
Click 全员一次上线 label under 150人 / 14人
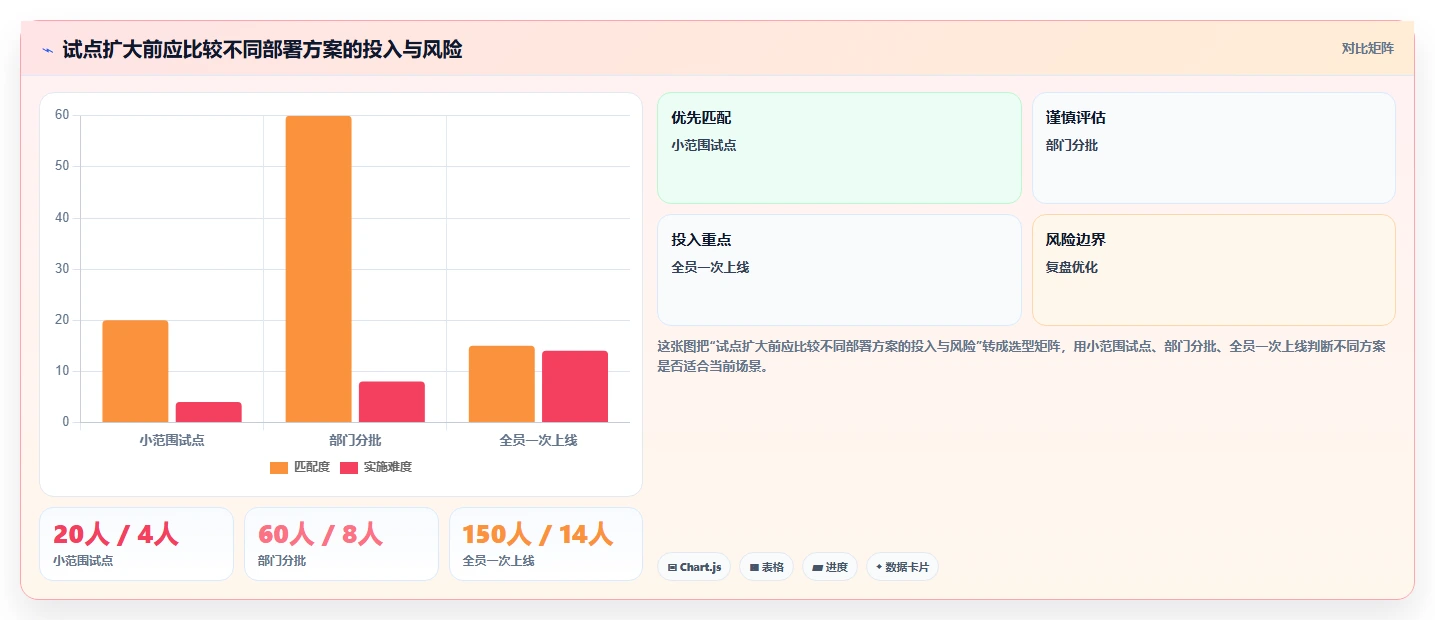tap(499, 560)
